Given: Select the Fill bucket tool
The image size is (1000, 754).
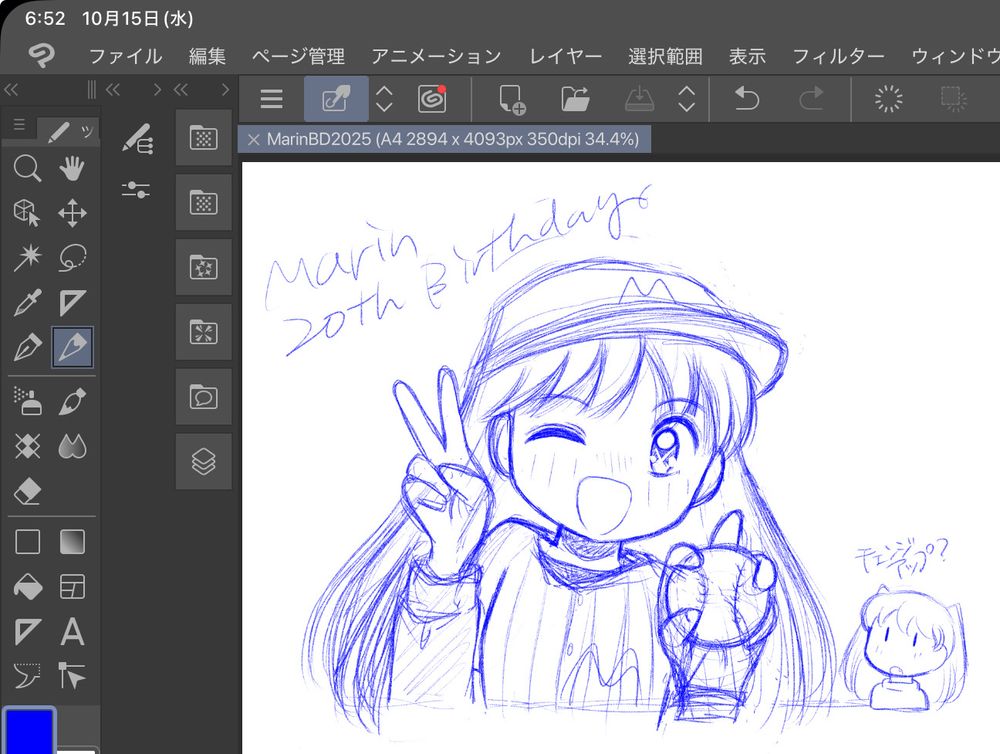Looking at the screenshot, I should click(27, 587).
